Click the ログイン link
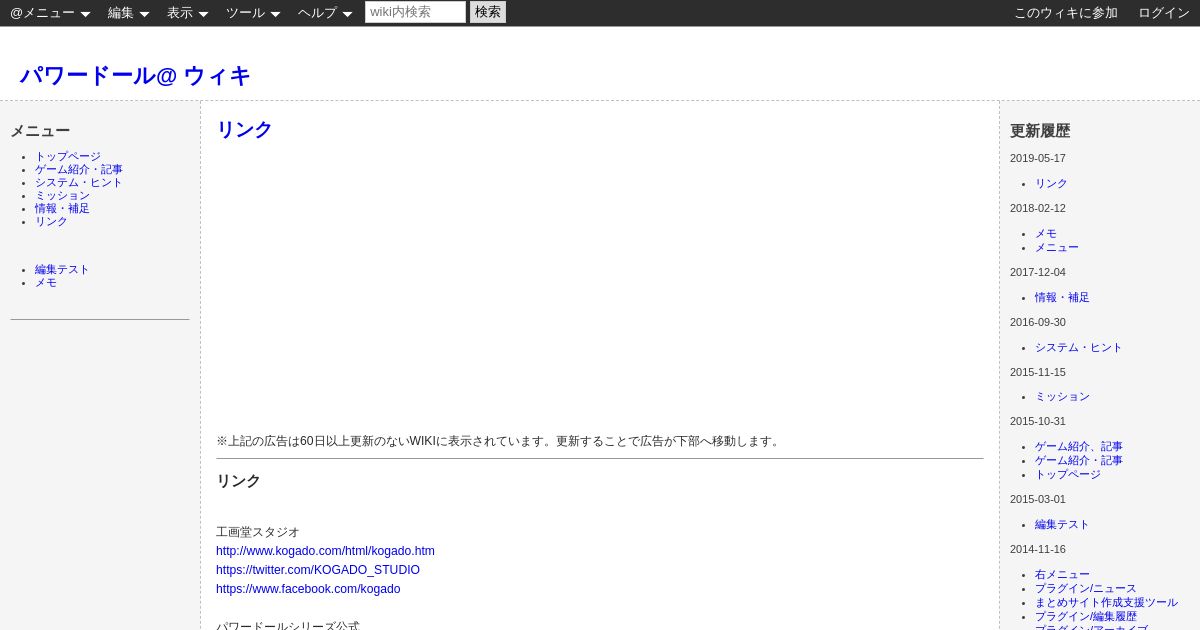The height and width of the screenshot is (630, 1200). [1164, 13]
